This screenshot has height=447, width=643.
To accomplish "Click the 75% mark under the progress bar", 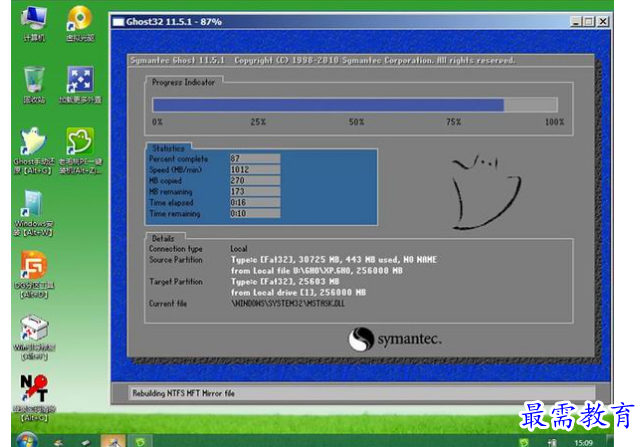I will tap(454, 122).
